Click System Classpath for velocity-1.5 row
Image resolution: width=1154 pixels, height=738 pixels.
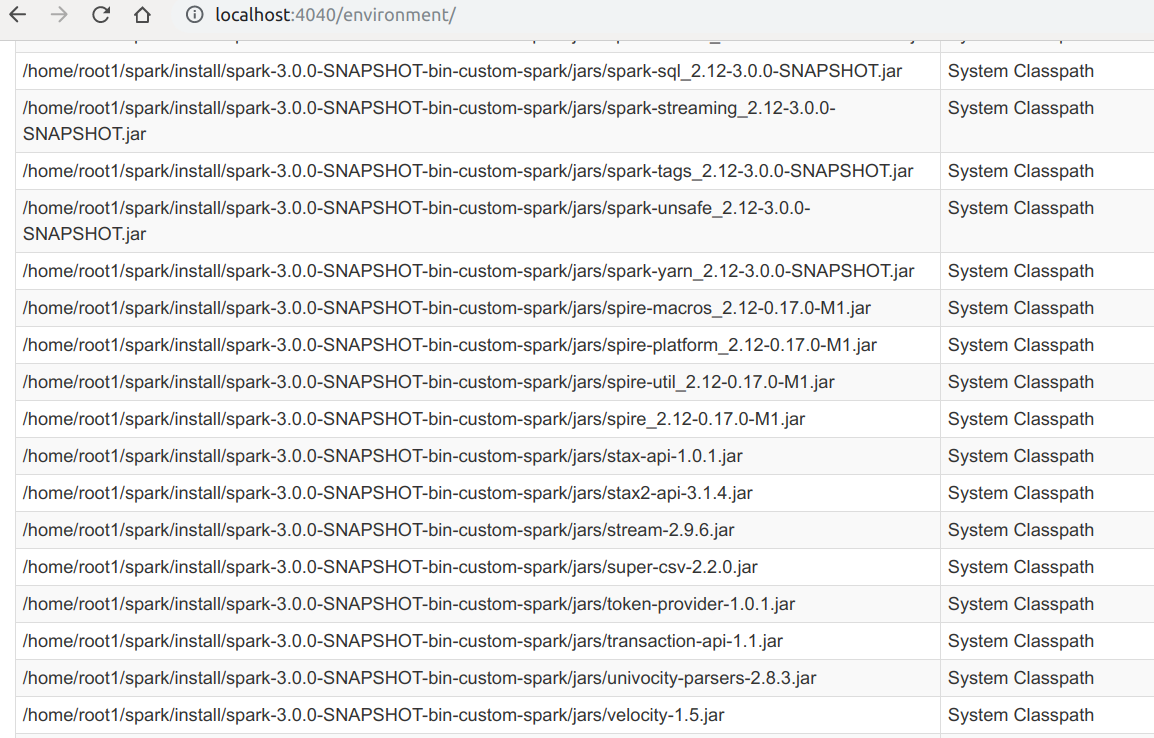point(1020,715)
